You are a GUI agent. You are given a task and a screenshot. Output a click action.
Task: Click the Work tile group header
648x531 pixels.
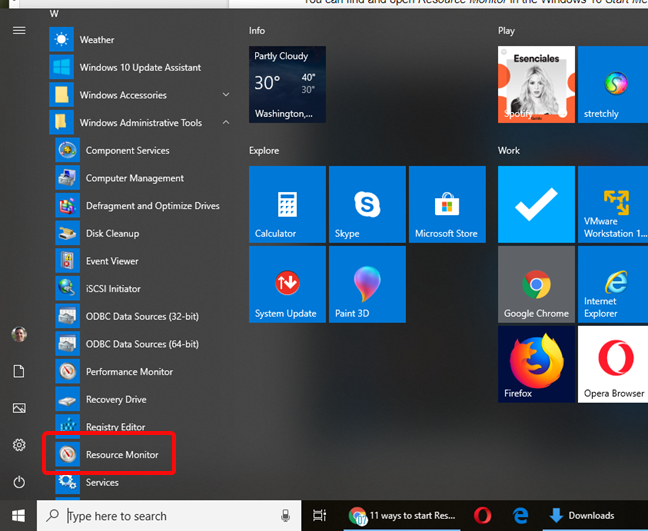tap(509, 150)
